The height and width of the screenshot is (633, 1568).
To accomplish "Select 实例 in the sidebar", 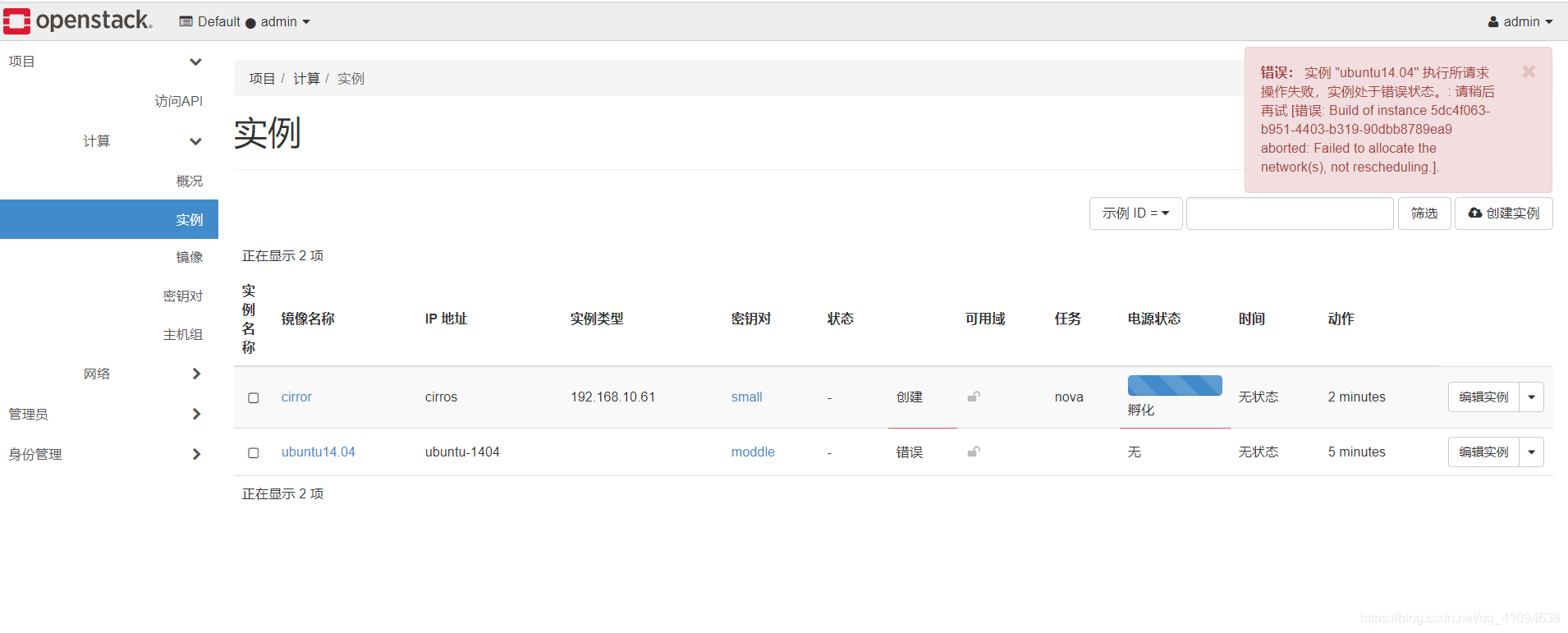I will pos(109,219).
